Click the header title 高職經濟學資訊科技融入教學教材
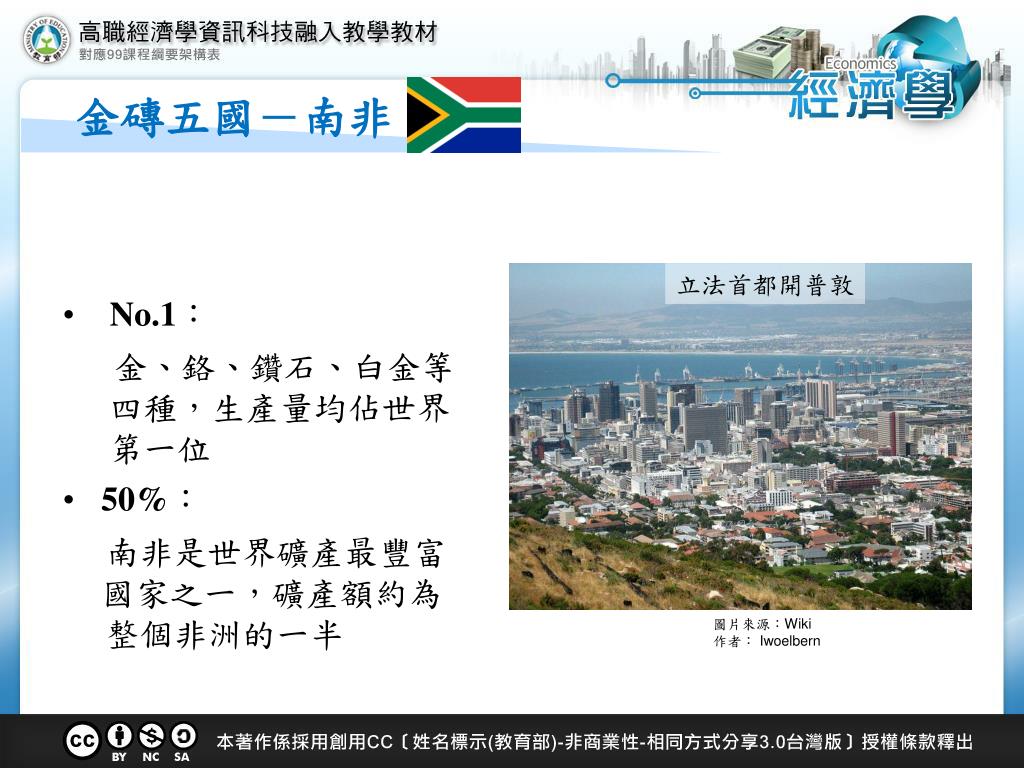The image size is (1024, 768). (258, 32)
